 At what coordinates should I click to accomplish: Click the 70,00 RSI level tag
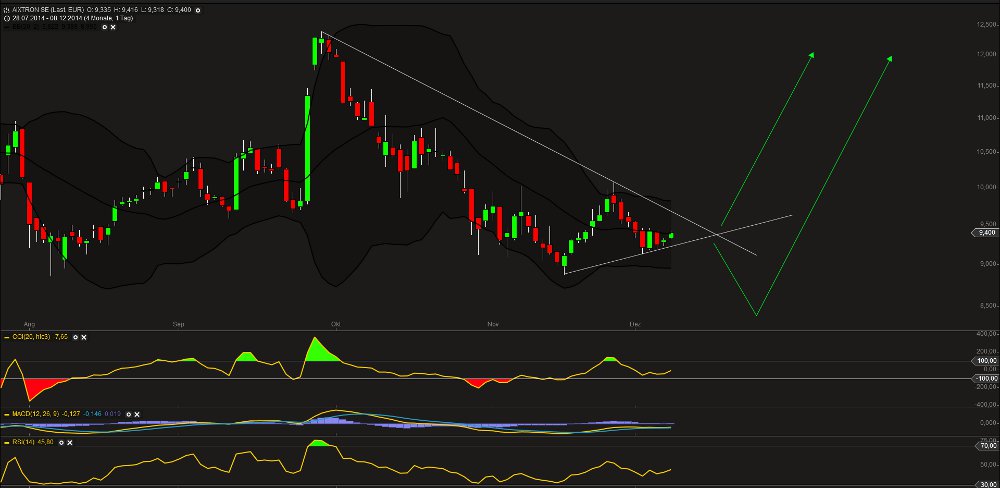pyautogui.click(x=987, y=446)
